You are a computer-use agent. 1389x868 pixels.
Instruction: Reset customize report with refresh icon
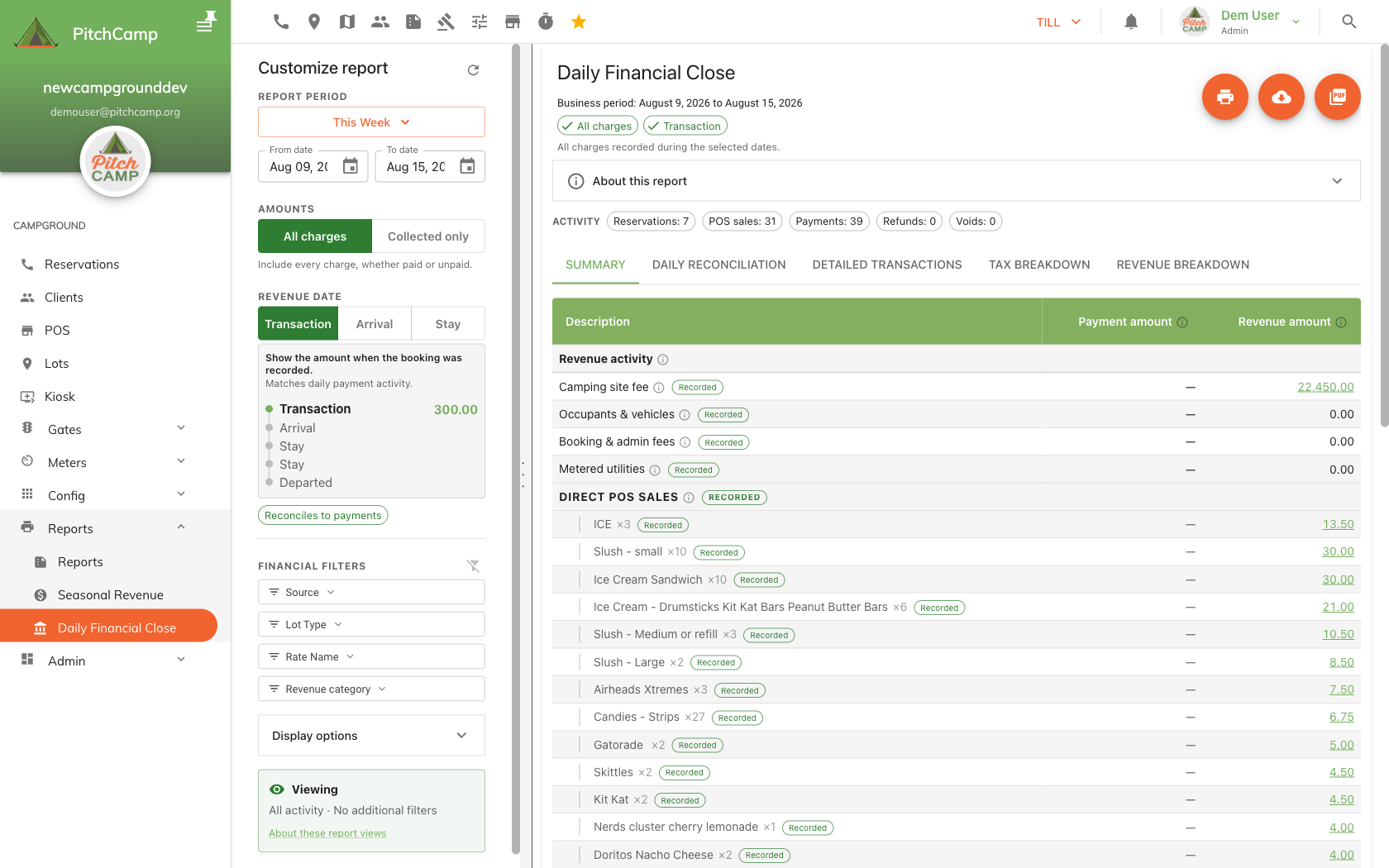pyautogui.click(x=473, y=69)
